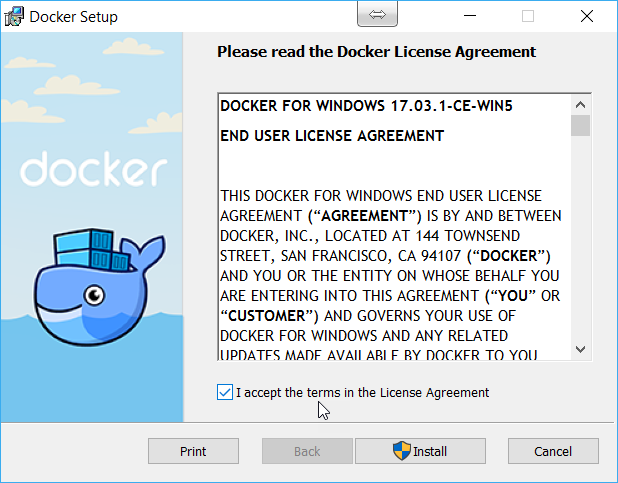Click empty scrollbar track below thumb
Image resolution: width=618 pixels, height=483 pixels.
coord(580,238)
